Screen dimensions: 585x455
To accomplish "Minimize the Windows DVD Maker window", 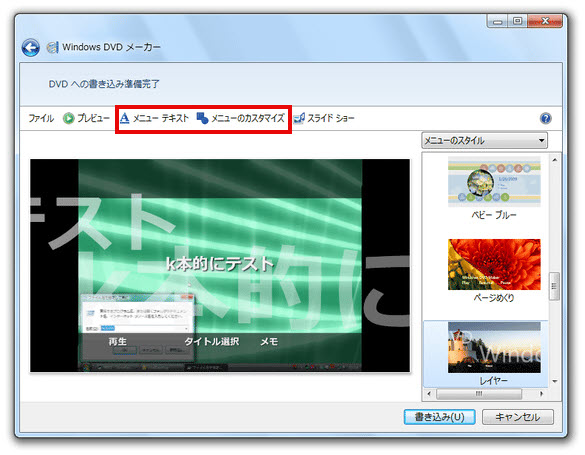I will coord(498,21).
